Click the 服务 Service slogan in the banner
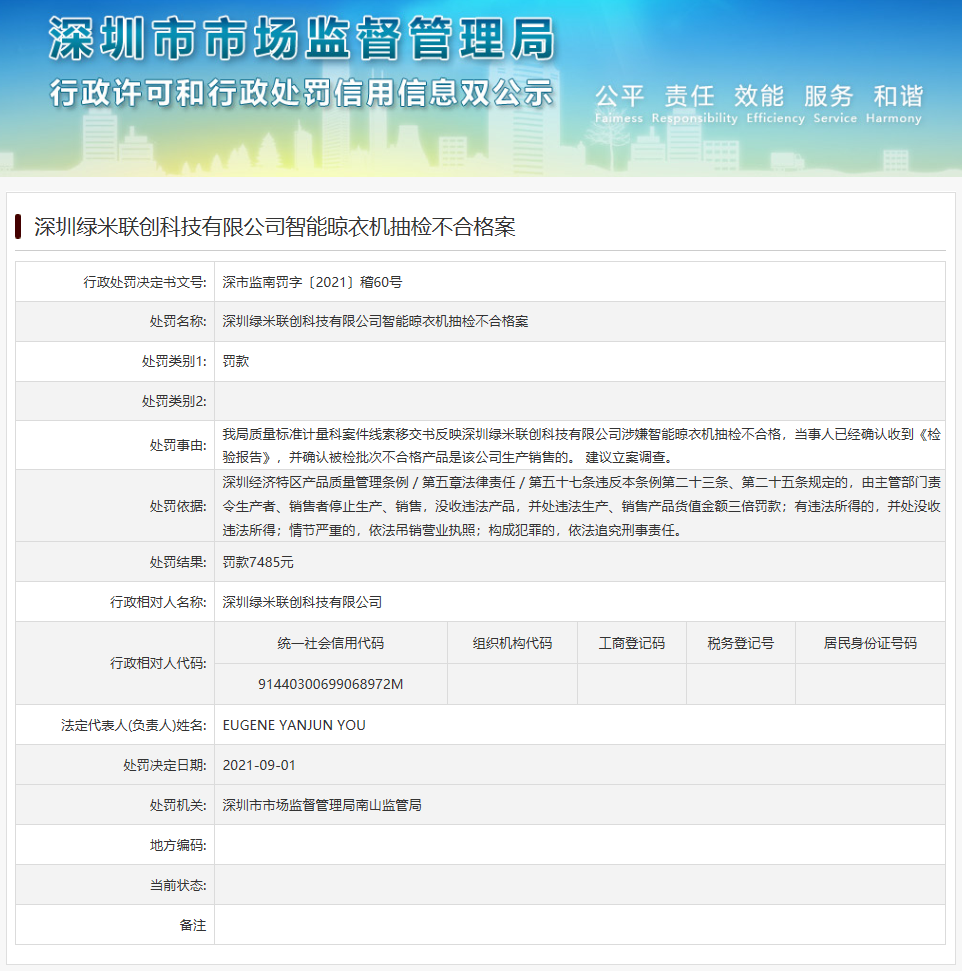The image size is (962, 971). 835,103
